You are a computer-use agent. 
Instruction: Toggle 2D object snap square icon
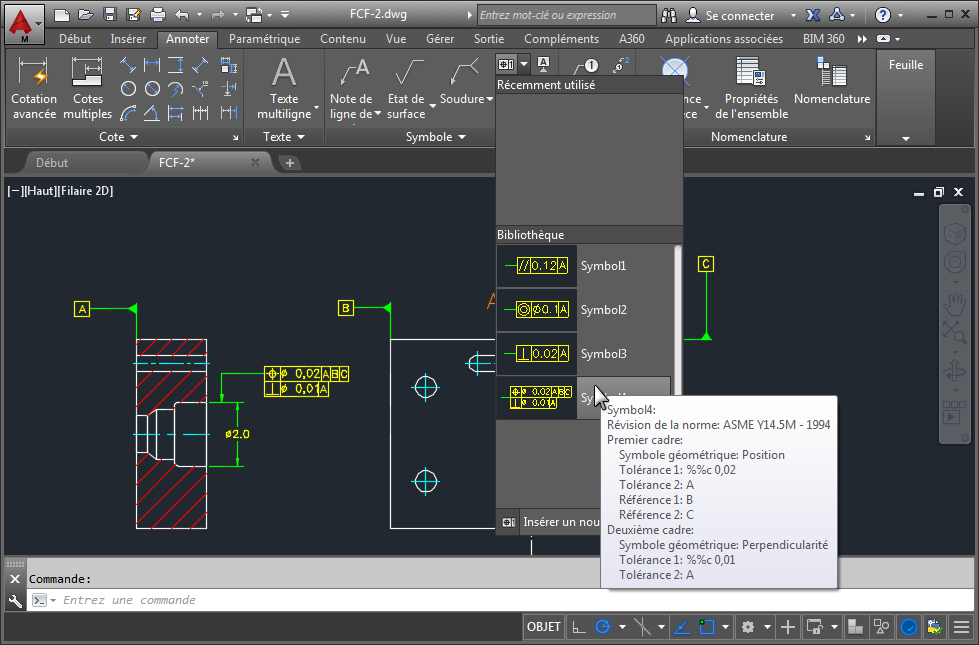707,627
